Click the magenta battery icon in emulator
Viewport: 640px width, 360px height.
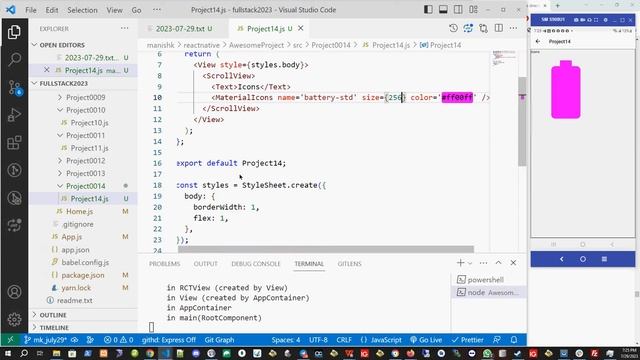coord(566,89)
